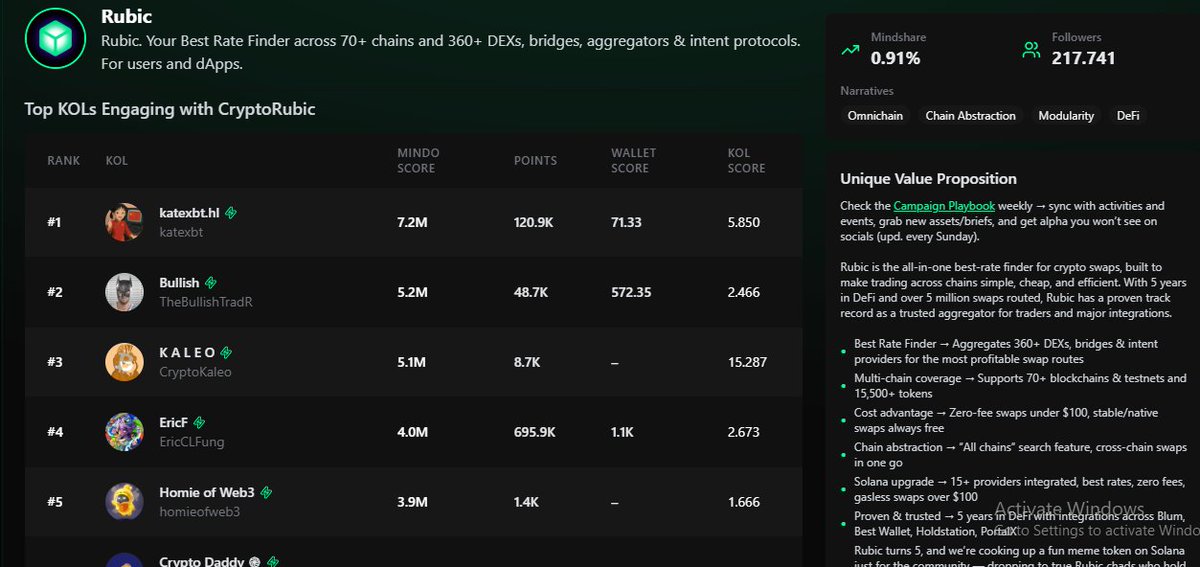Select the Chain Abstraction narrative tag

(x=970, y=116)
